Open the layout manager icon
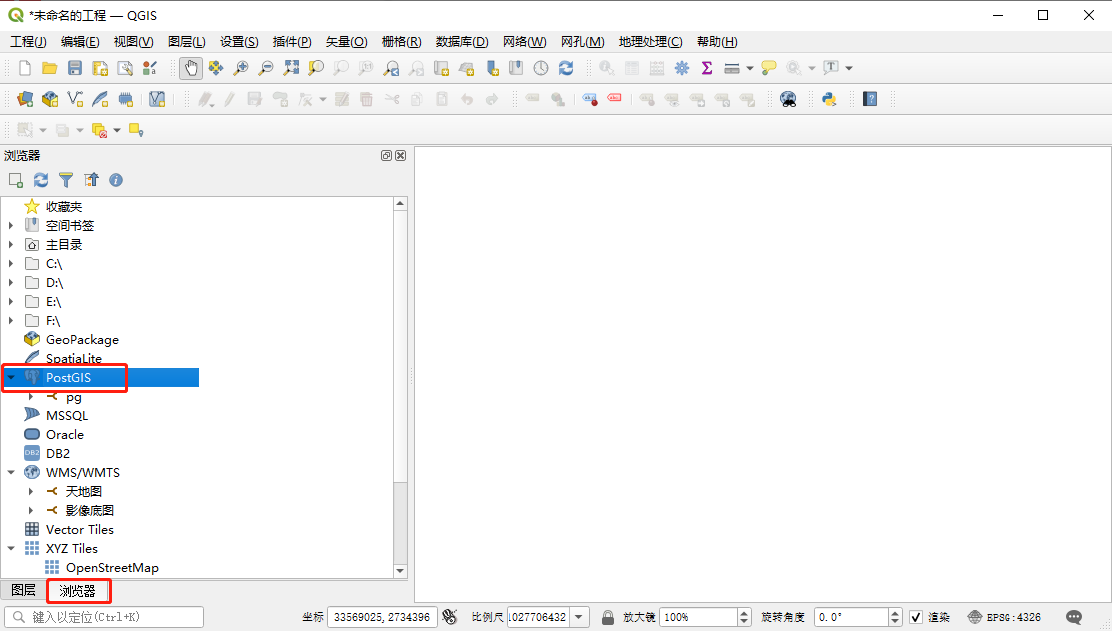The height and width of the screenshot is (631, 1112). coord(125,68)
